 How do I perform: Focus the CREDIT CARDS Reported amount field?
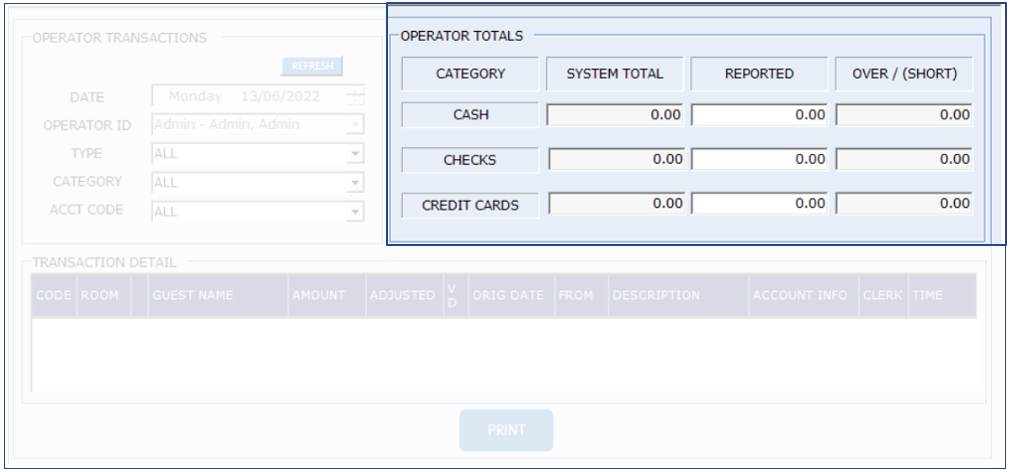[759, 204]
